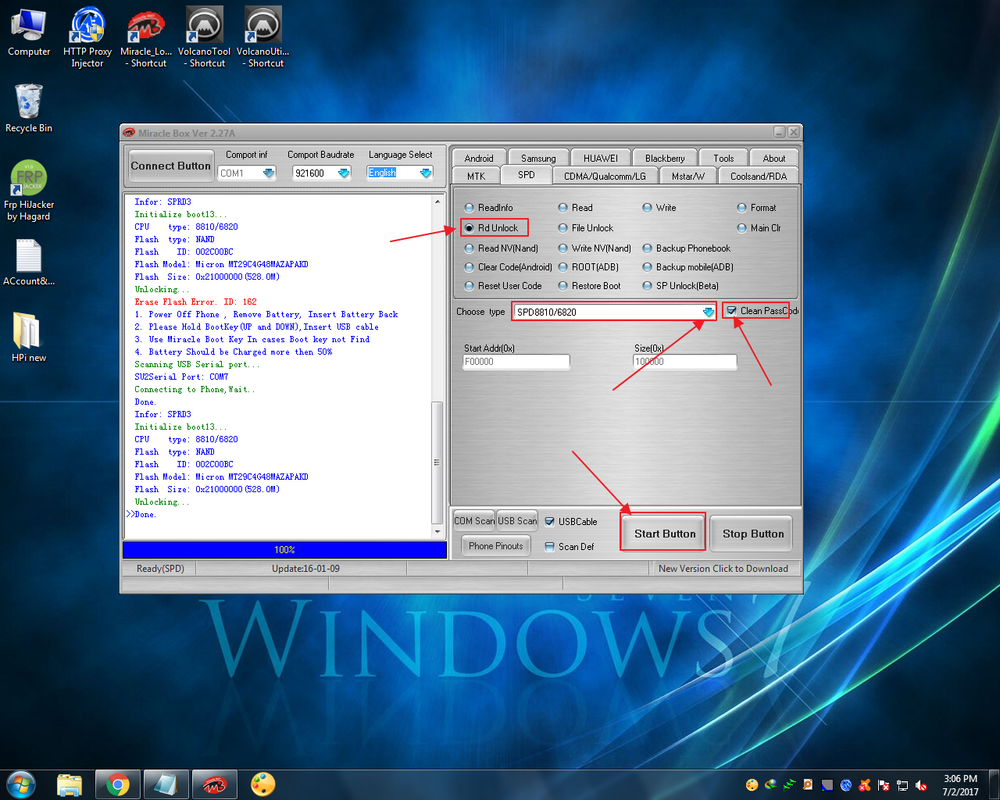Toggle the Clean PassCode checkbox

click(732, 311)
